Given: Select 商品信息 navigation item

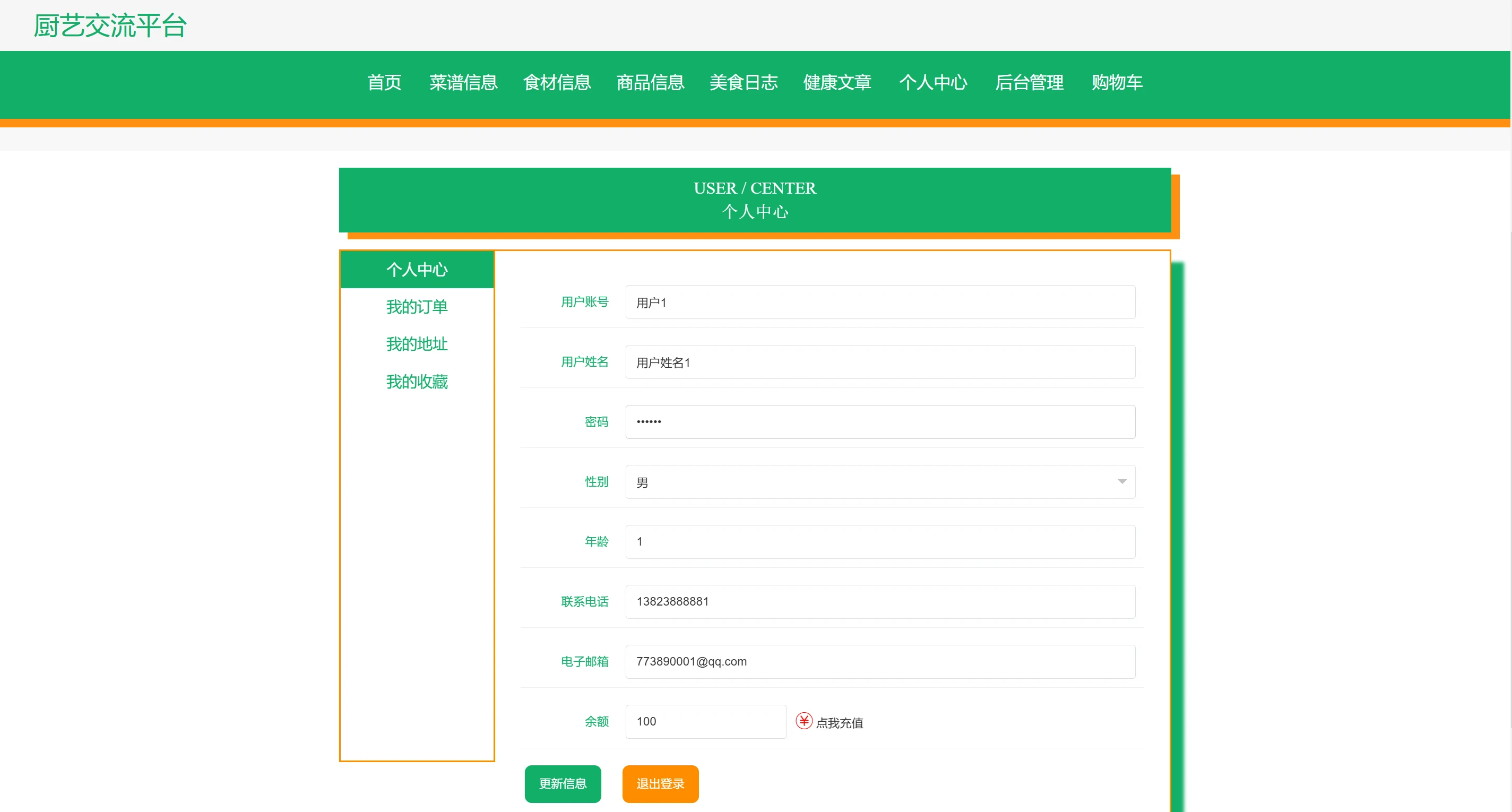Looking at the screenshot, I should click(x=650, y=82).
